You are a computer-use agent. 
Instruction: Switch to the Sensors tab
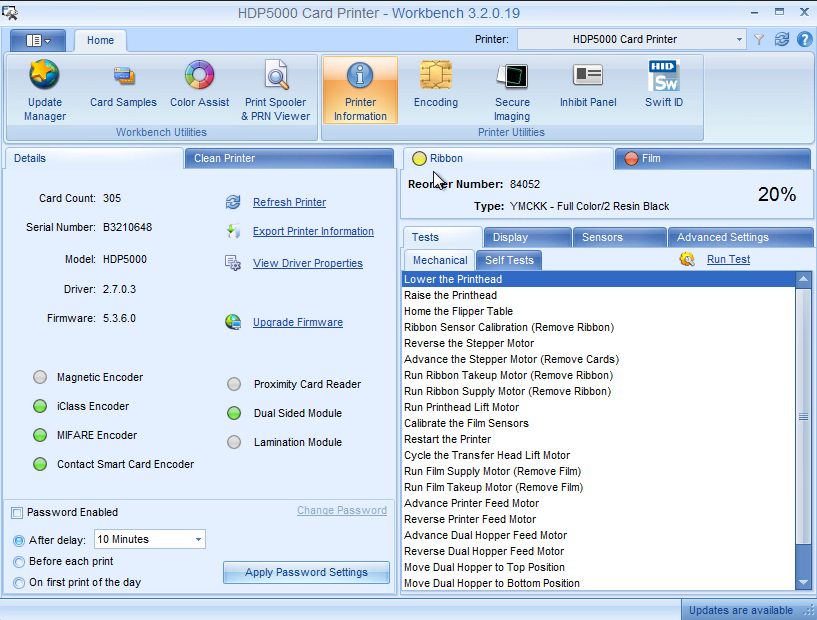tap(602, 237)
